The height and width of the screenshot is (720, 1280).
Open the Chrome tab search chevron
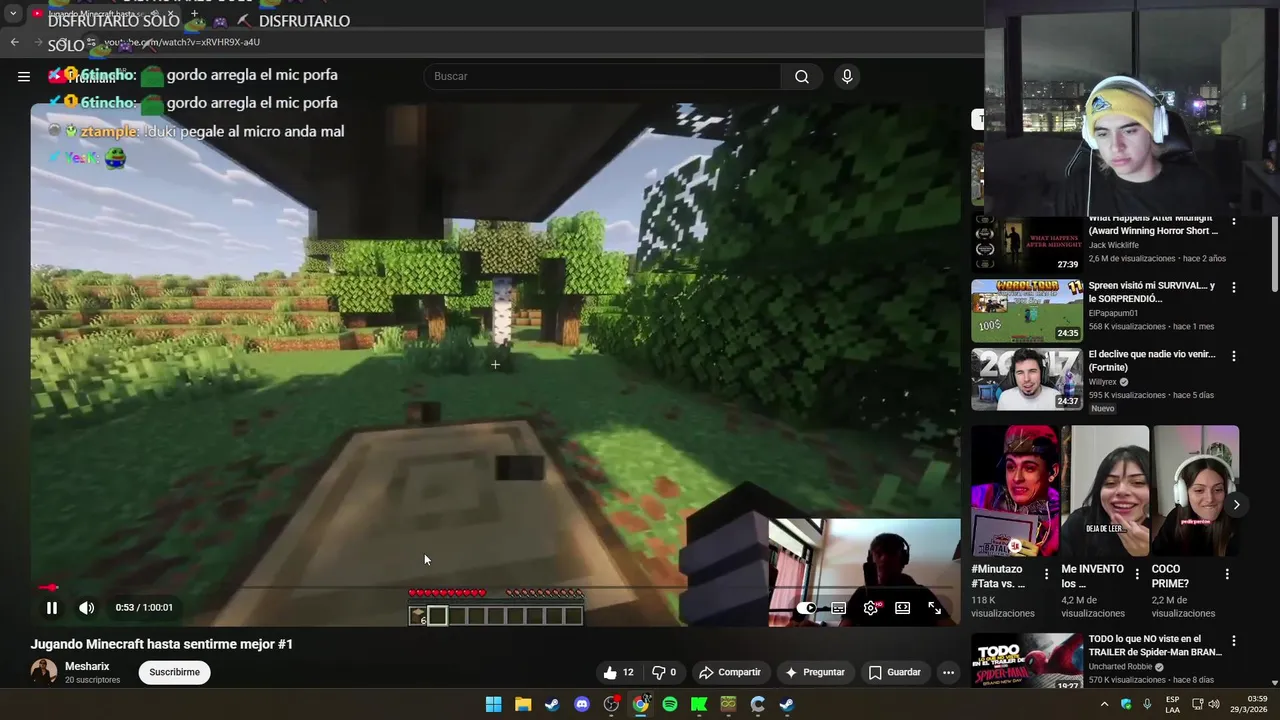click(12, 14)
